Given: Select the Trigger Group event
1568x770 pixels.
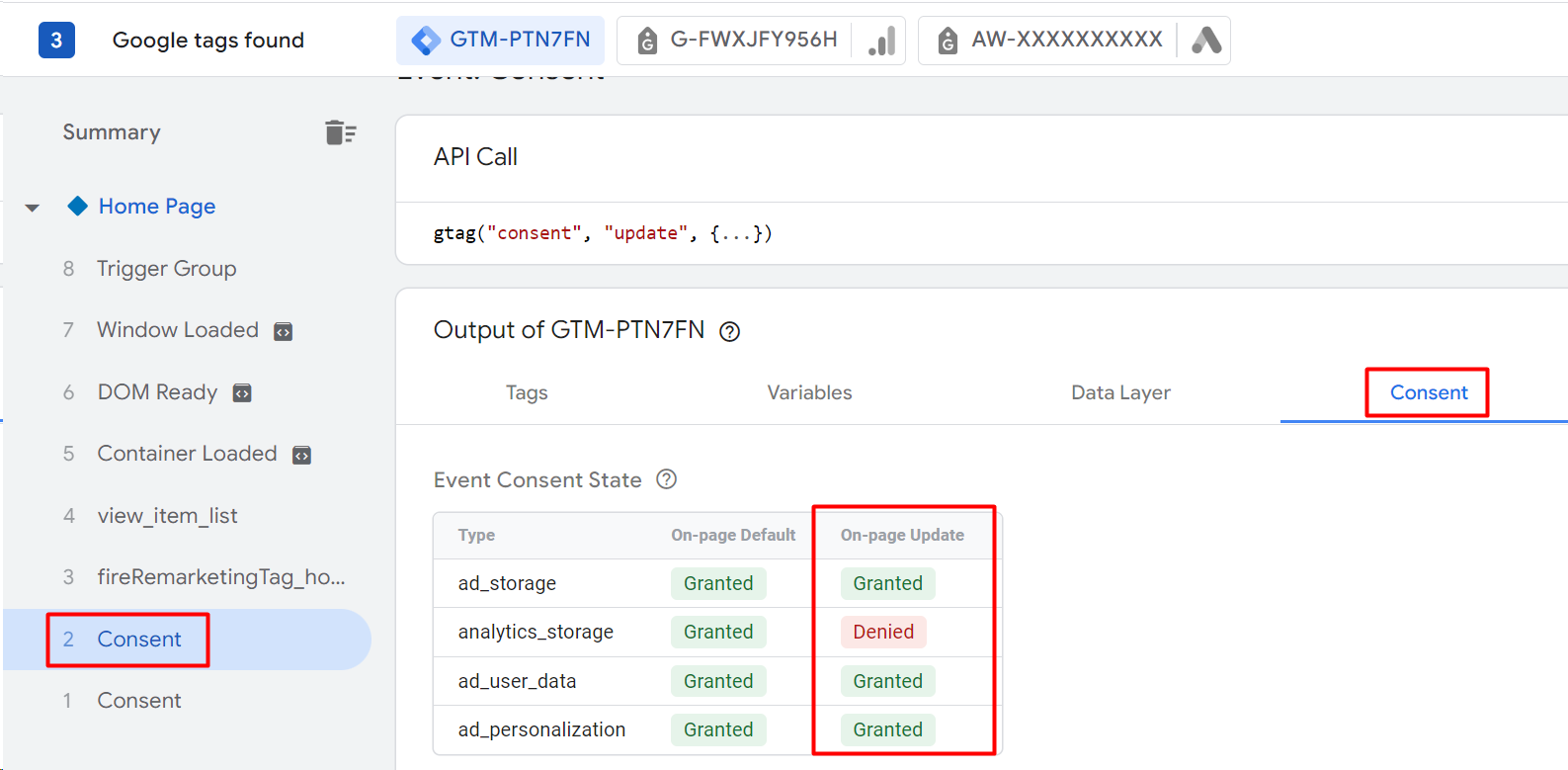Looking at the screenshot, I should coord(166,269).
